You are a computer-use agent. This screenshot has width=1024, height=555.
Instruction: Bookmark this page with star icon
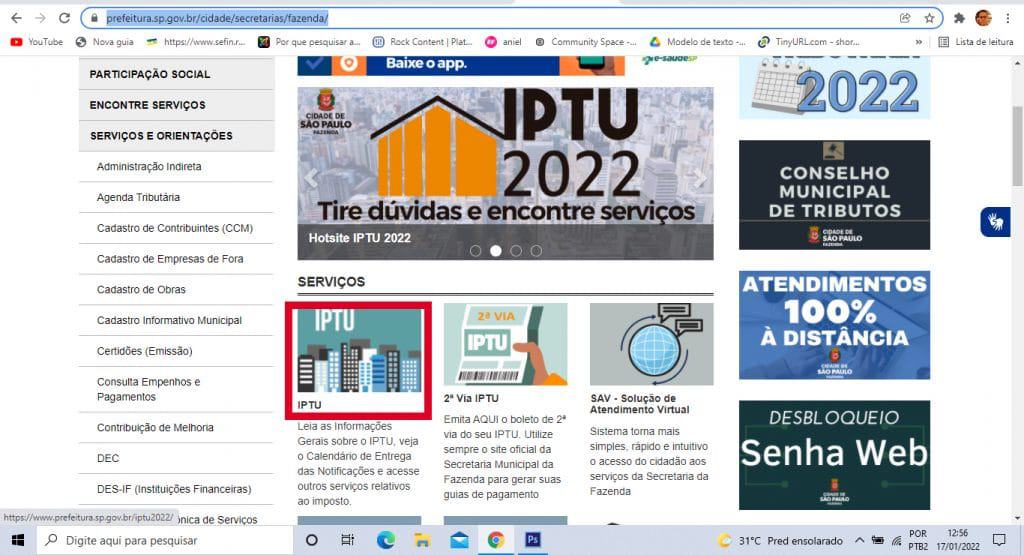click(929, 18)
